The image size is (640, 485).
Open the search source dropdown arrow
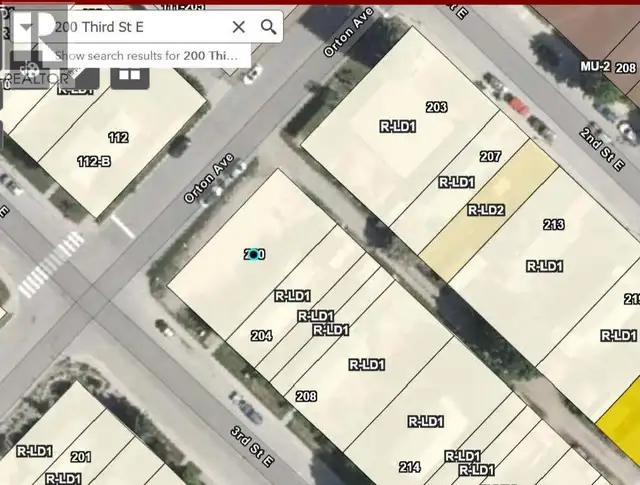[x=26, y=27]
